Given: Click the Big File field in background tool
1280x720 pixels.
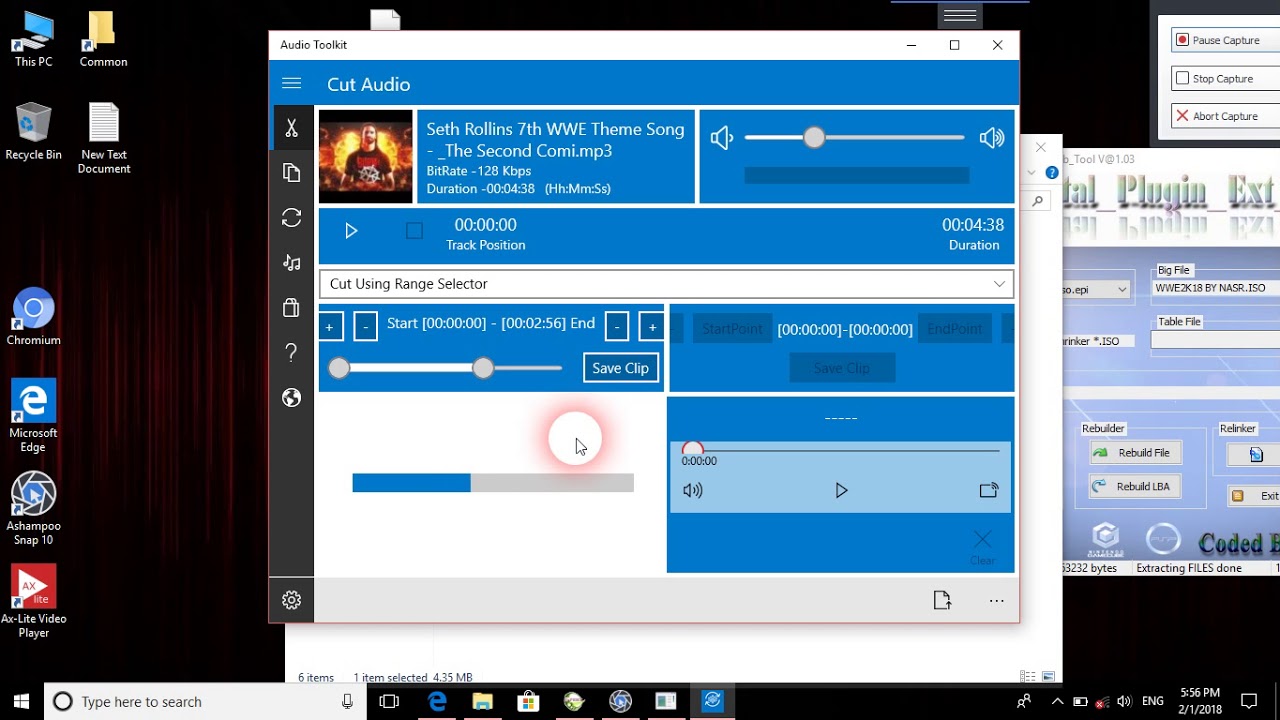Looking at the screenshot, I should point(1215,288).
